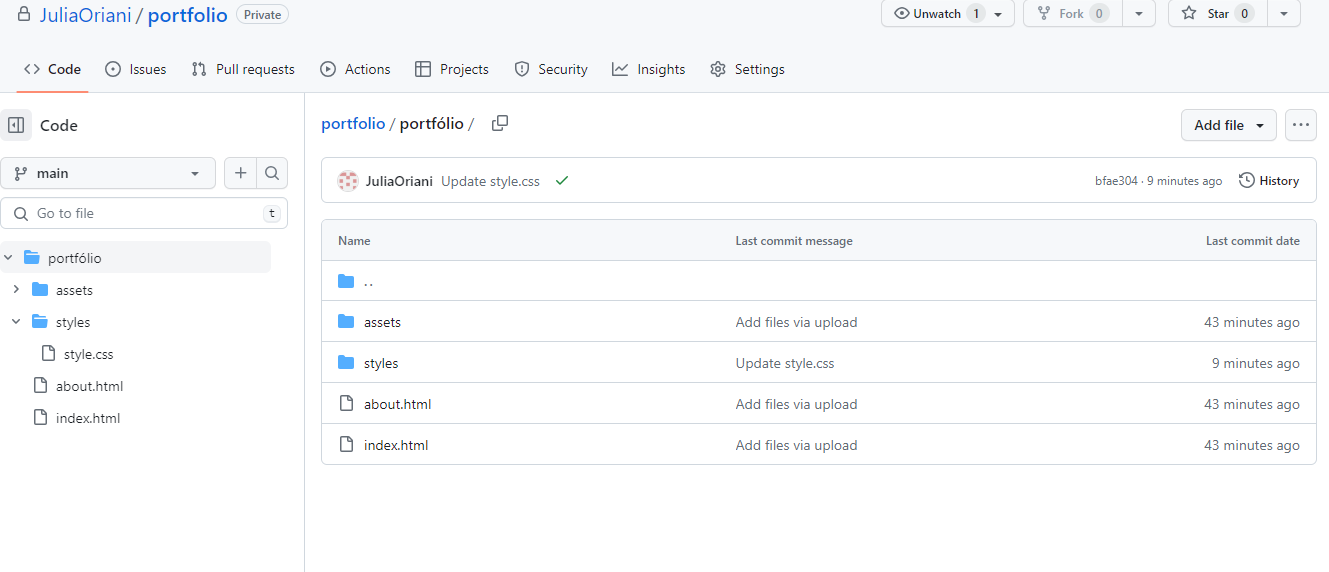Click the green commit status checkmark
Image resolution: width=1329 pixels, height=572 pixels.
click(x=562, y=181)
